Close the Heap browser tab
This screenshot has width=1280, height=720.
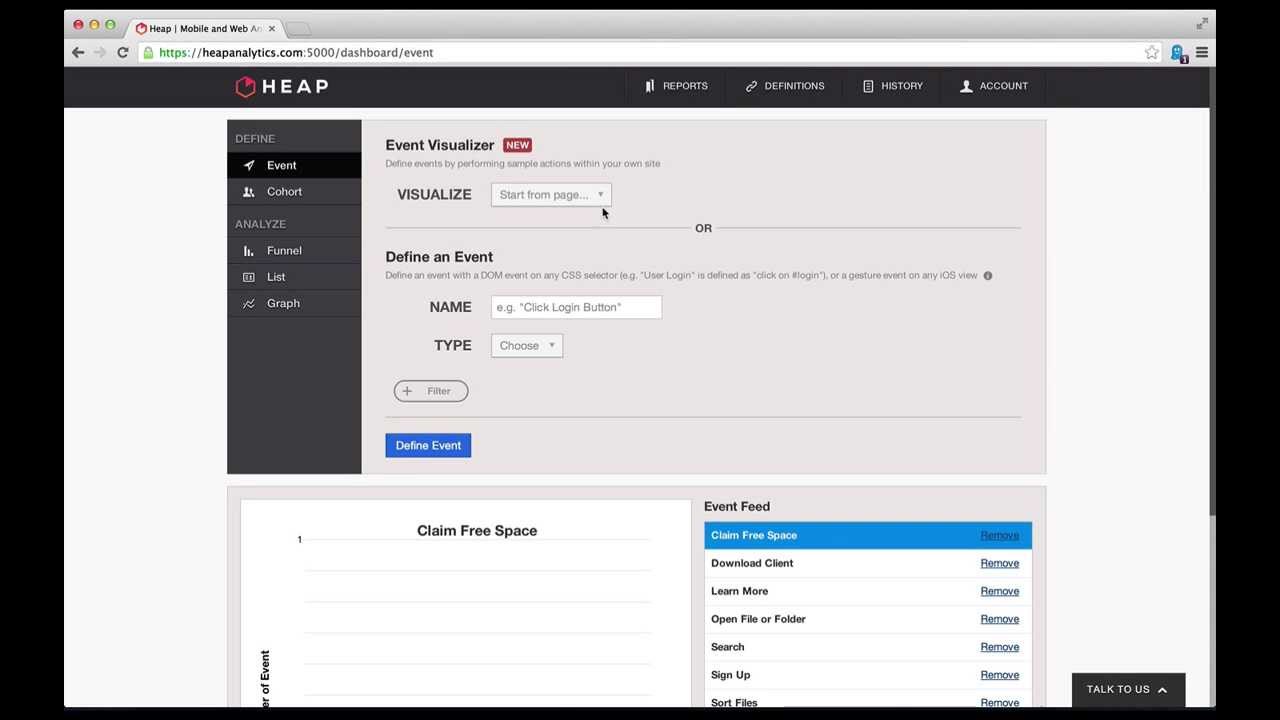[271, 29]
